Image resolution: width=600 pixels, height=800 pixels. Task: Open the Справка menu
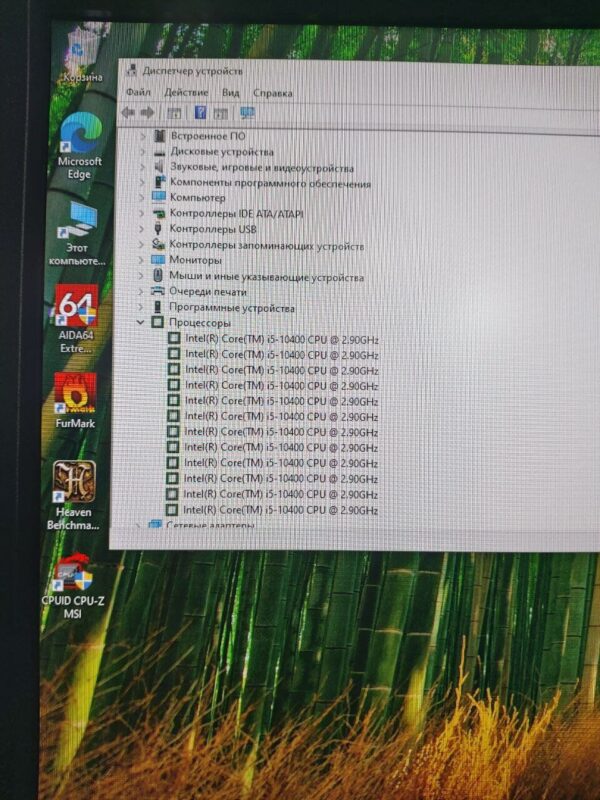click(273, 93)
